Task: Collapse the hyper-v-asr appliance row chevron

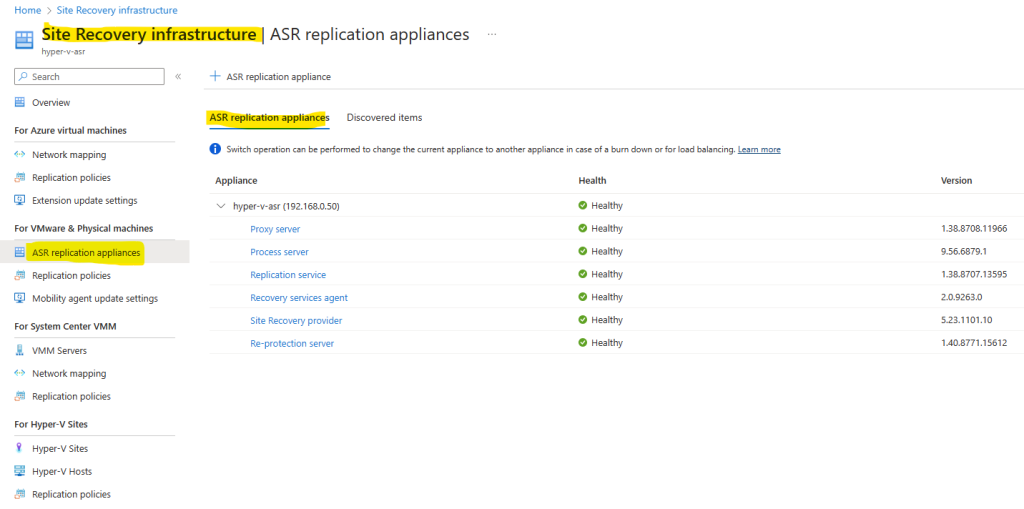Action: tap(221, 206)
